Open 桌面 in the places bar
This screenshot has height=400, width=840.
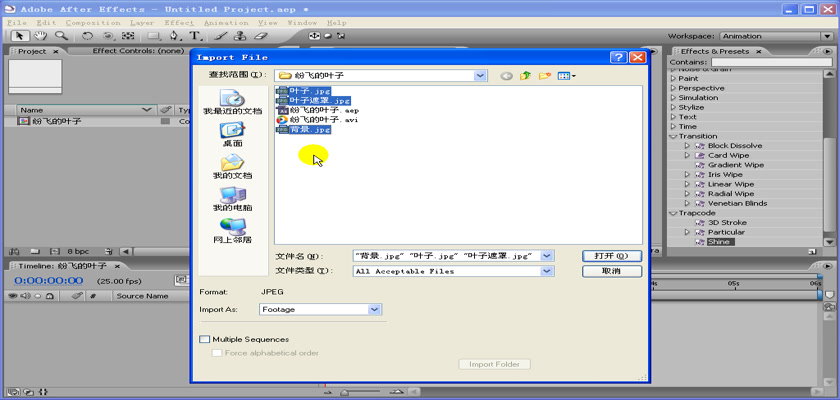coord(232,134)
